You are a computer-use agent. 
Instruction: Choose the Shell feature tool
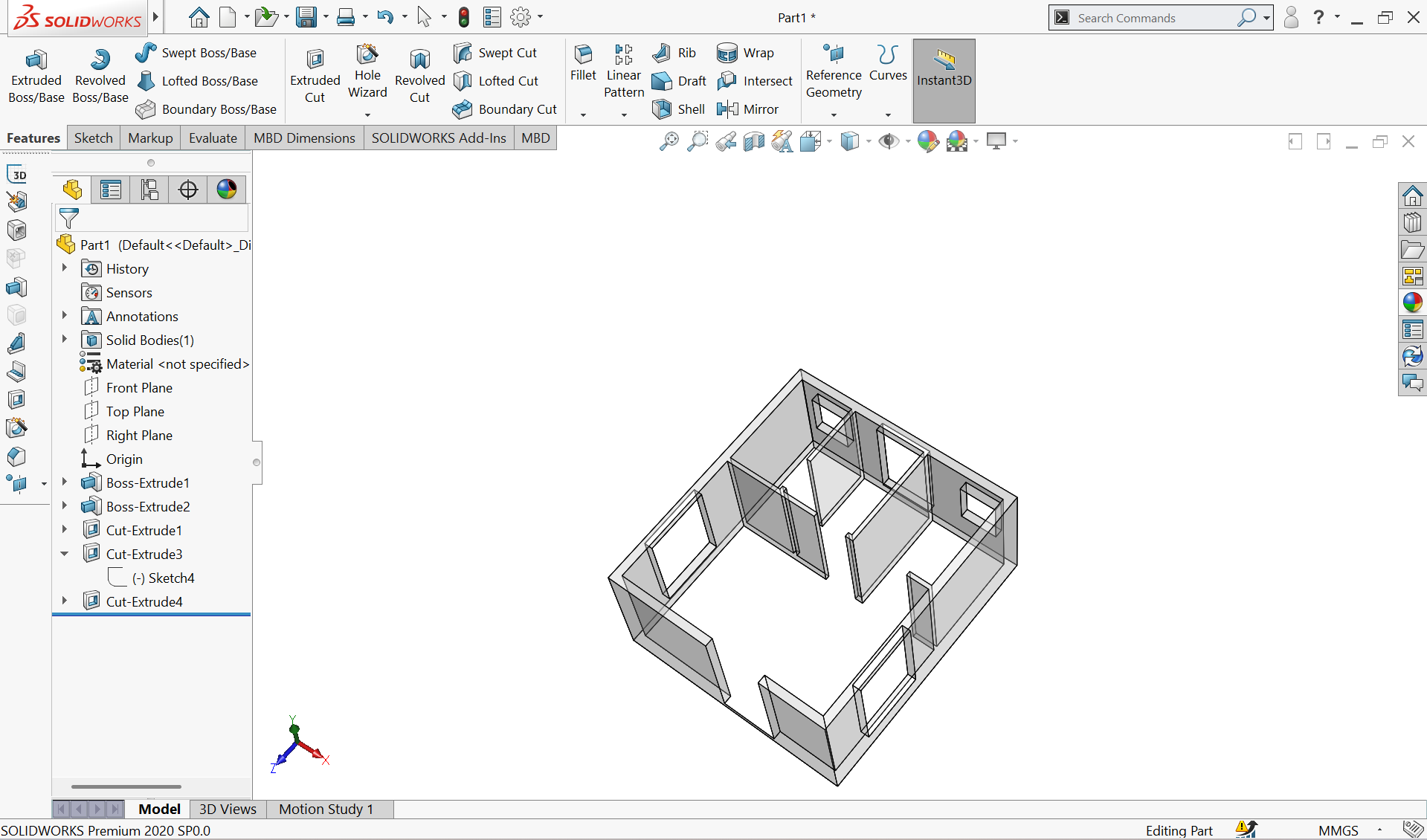[x=678, y=109]
